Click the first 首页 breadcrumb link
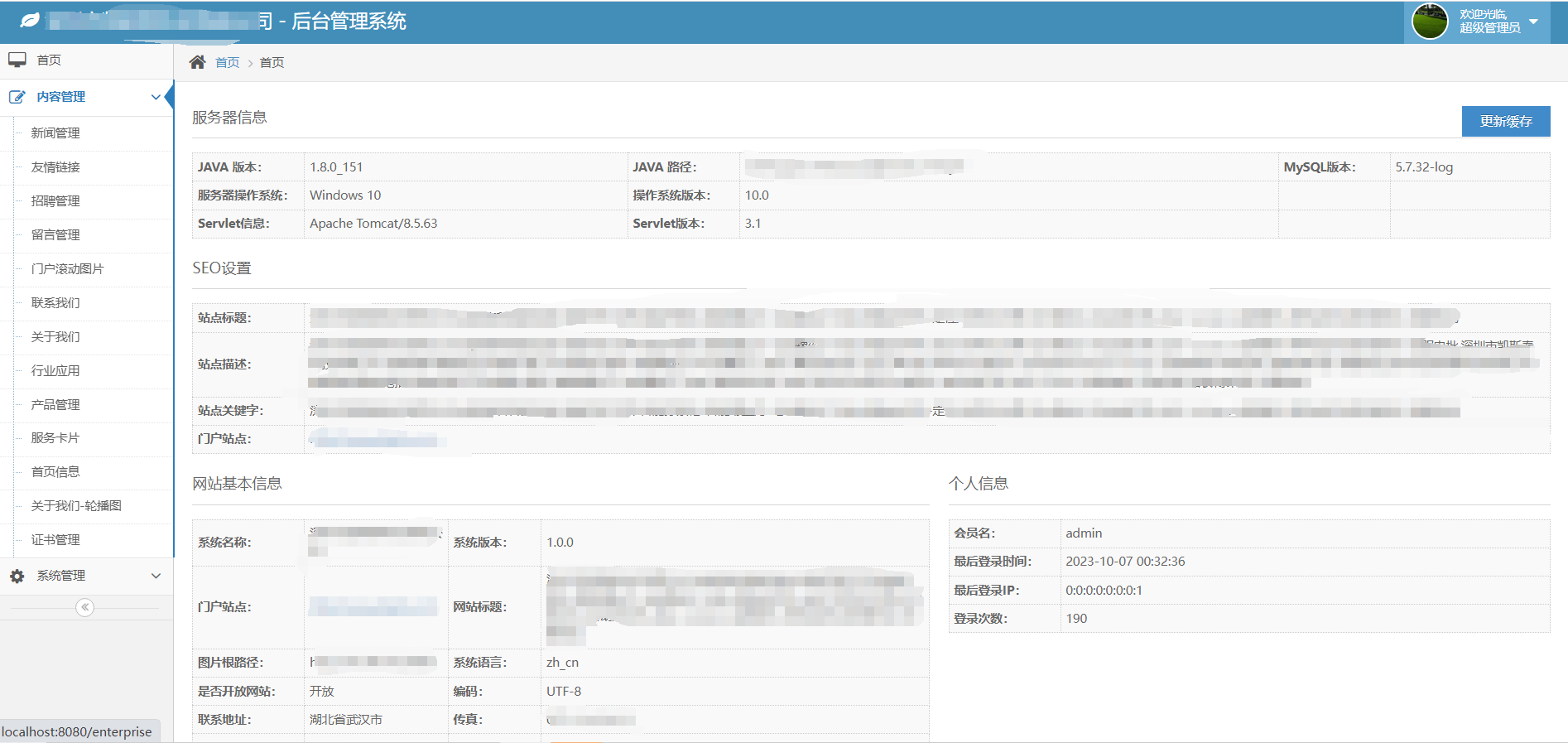Viewport: 1568px width, 743px height. point(227,62)
